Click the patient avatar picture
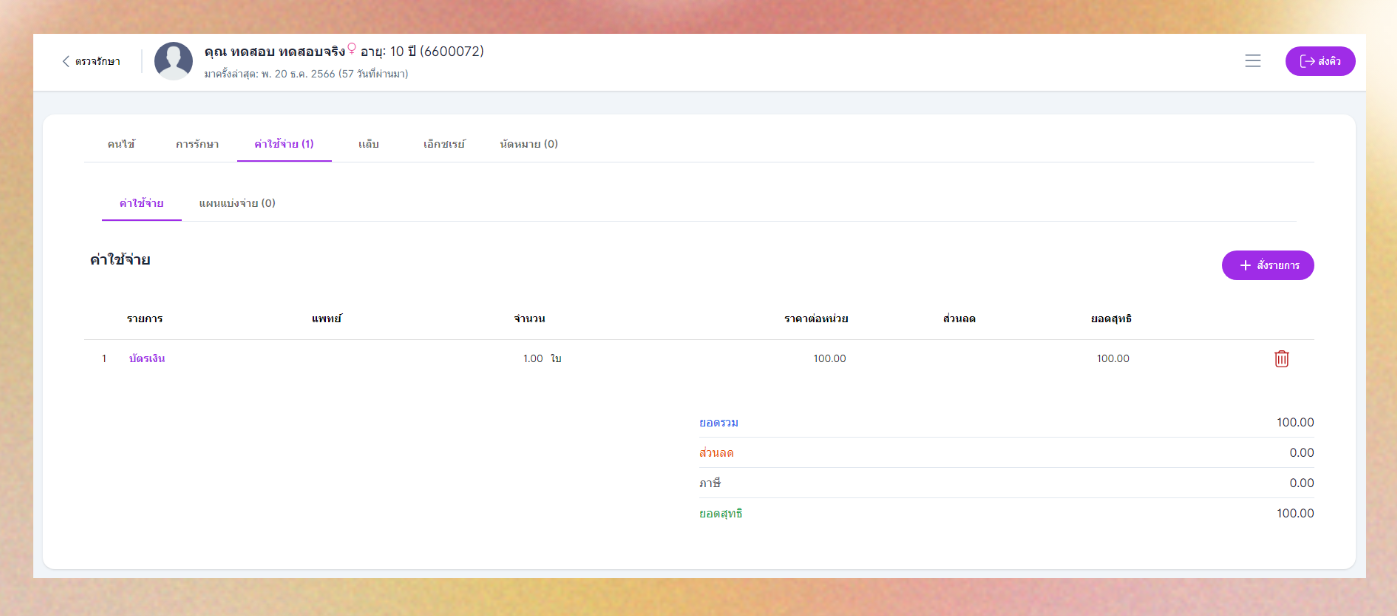 pyautogui.click(x=173, y=61)
